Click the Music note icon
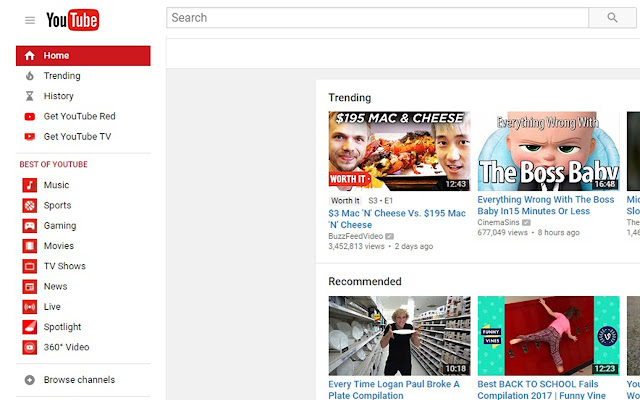640x400 pixels. [x=29, y=185]
